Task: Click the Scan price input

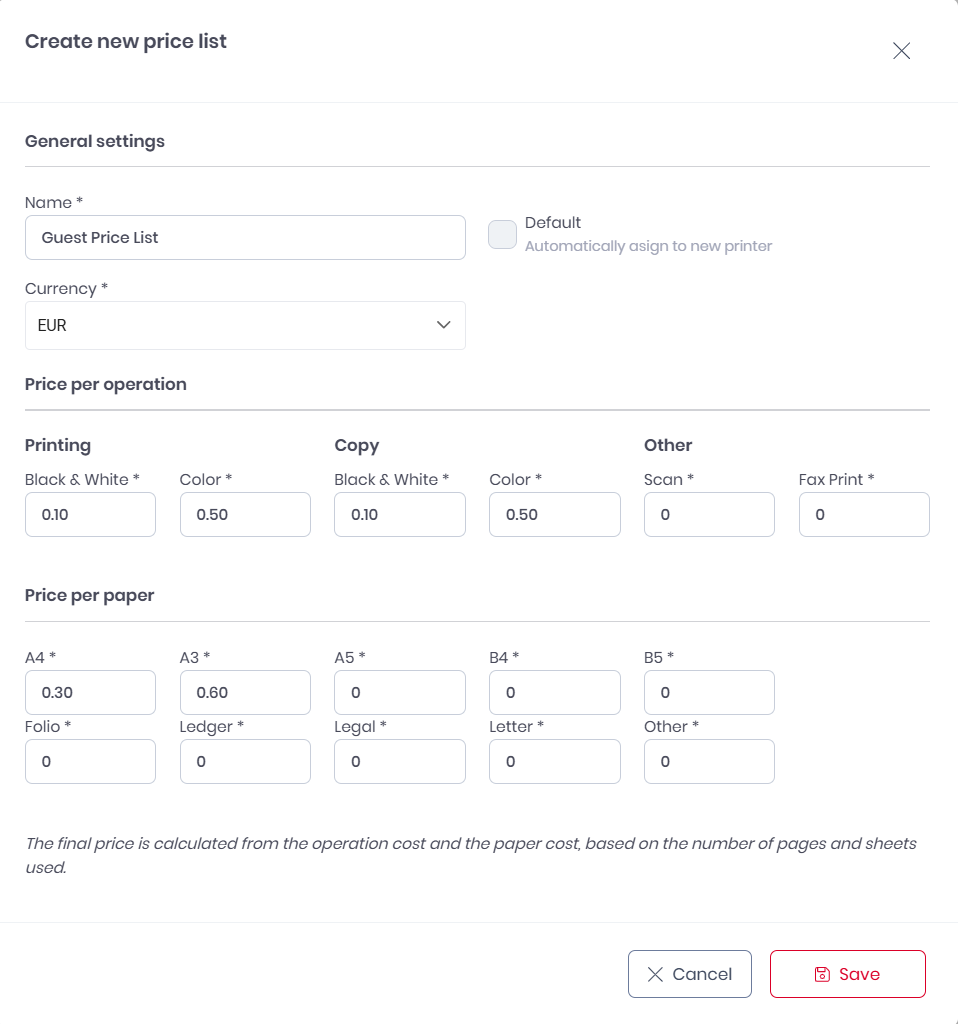Action: coord(709,515)
